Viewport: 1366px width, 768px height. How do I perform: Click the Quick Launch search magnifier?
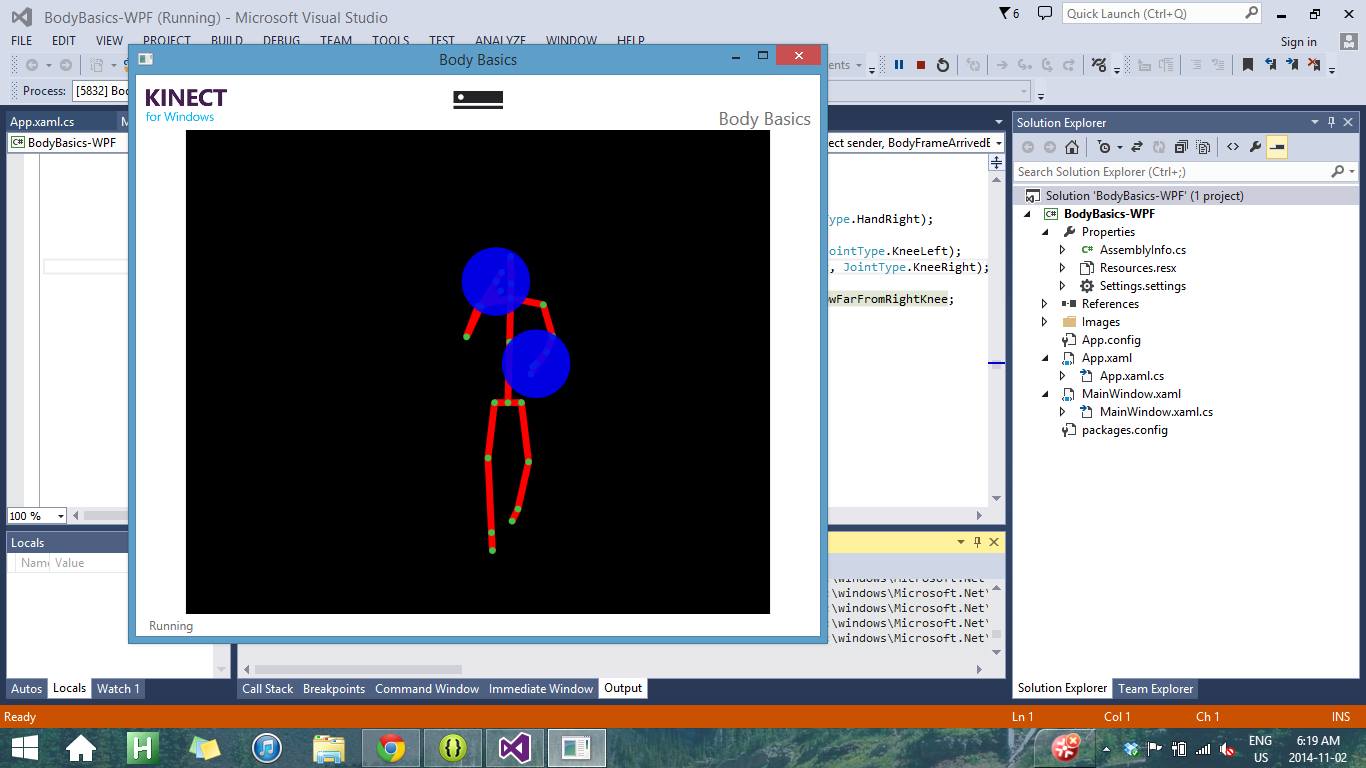pyautogui.click(x=1251, y=13)
